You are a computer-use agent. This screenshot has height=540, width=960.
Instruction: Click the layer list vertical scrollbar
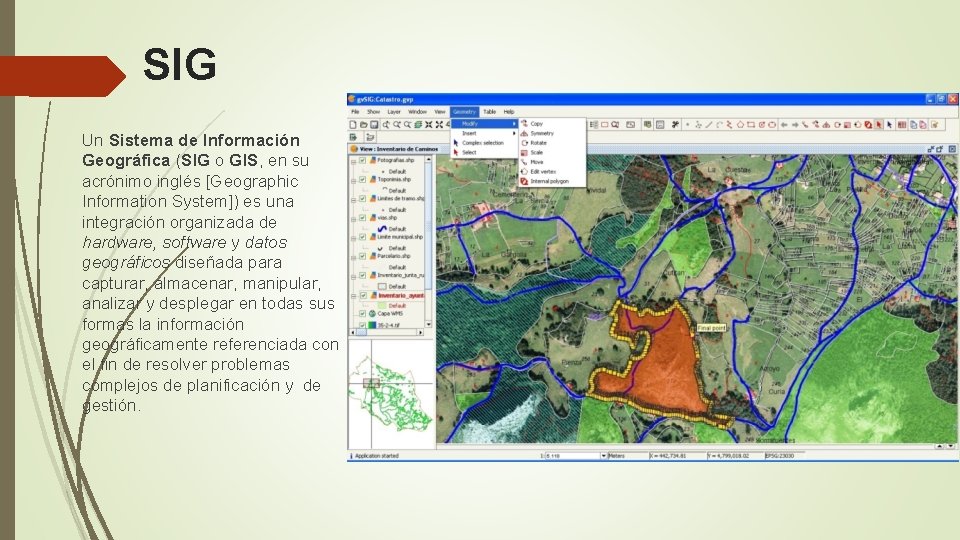pos(429,241)
